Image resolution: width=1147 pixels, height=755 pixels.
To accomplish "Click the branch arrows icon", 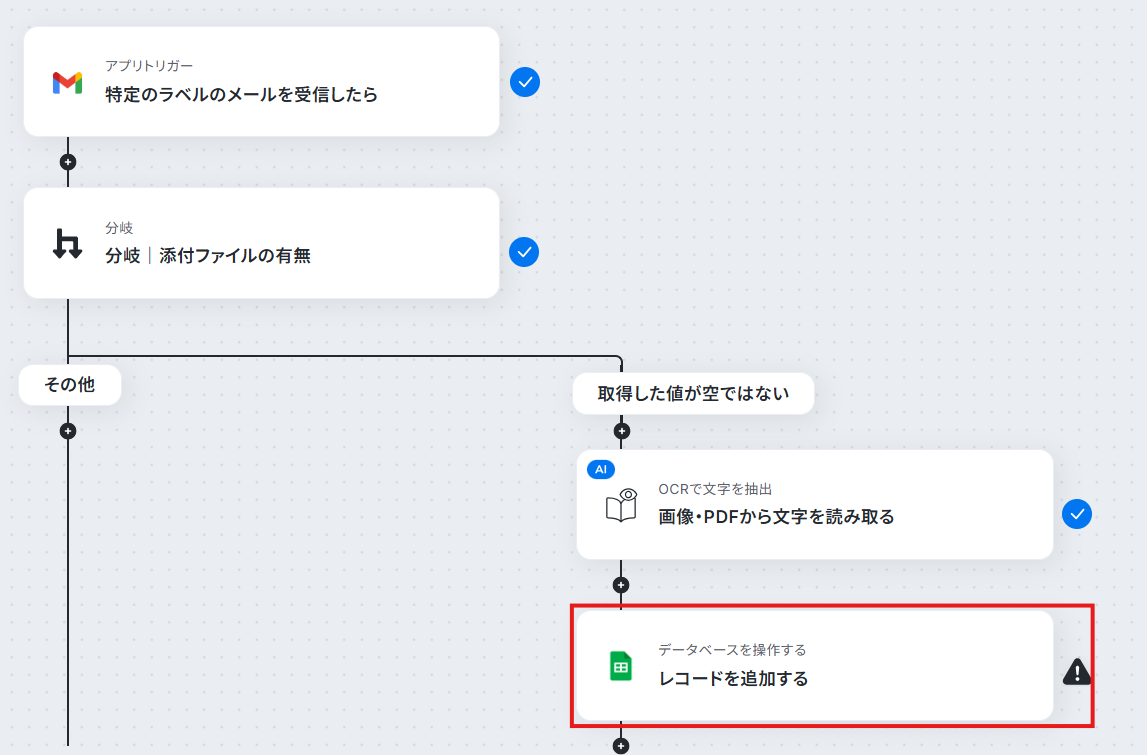I will [67, 244].
